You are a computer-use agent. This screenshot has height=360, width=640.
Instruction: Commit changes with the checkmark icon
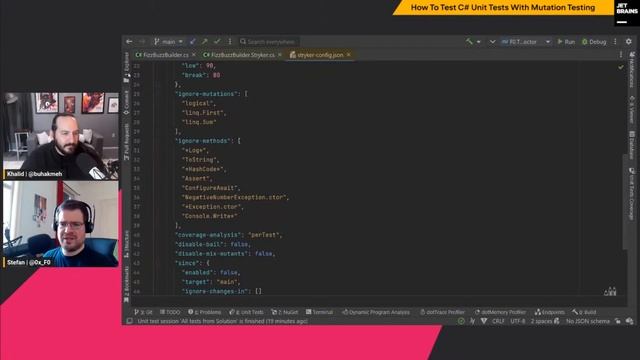(x=217, y=42)
